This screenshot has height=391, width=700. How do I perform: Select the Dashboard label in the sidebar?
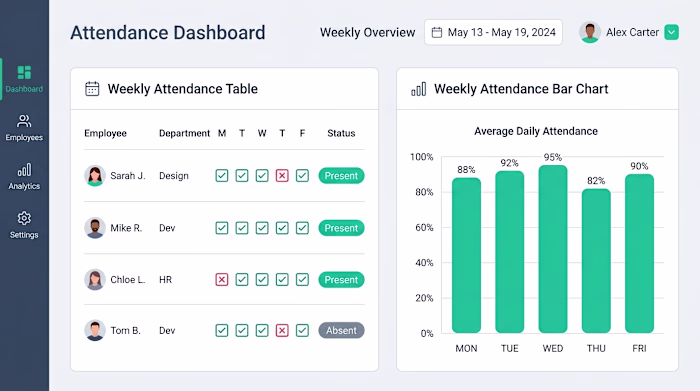click(x=24, y=89)
